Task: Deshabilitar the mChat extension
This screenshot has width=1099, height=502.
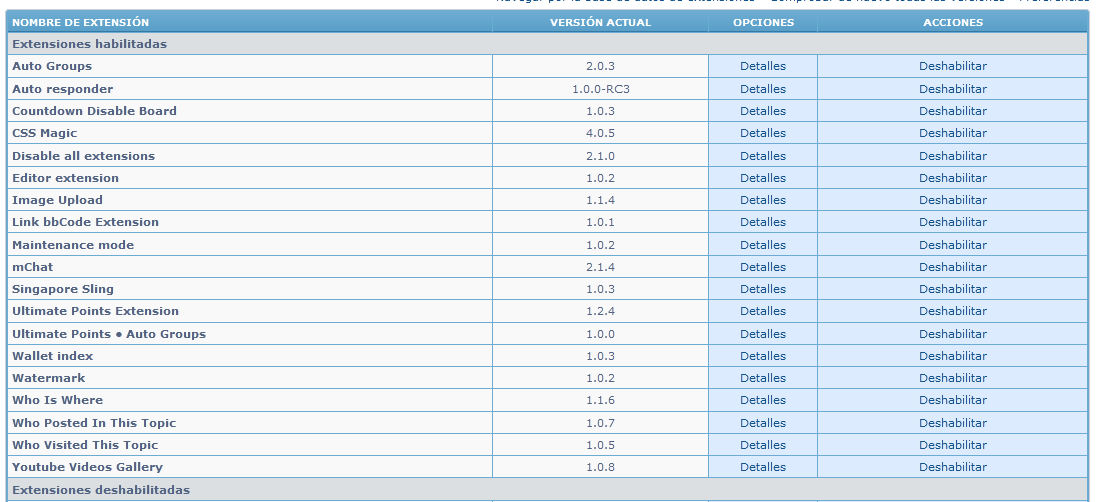Action: 953,267
